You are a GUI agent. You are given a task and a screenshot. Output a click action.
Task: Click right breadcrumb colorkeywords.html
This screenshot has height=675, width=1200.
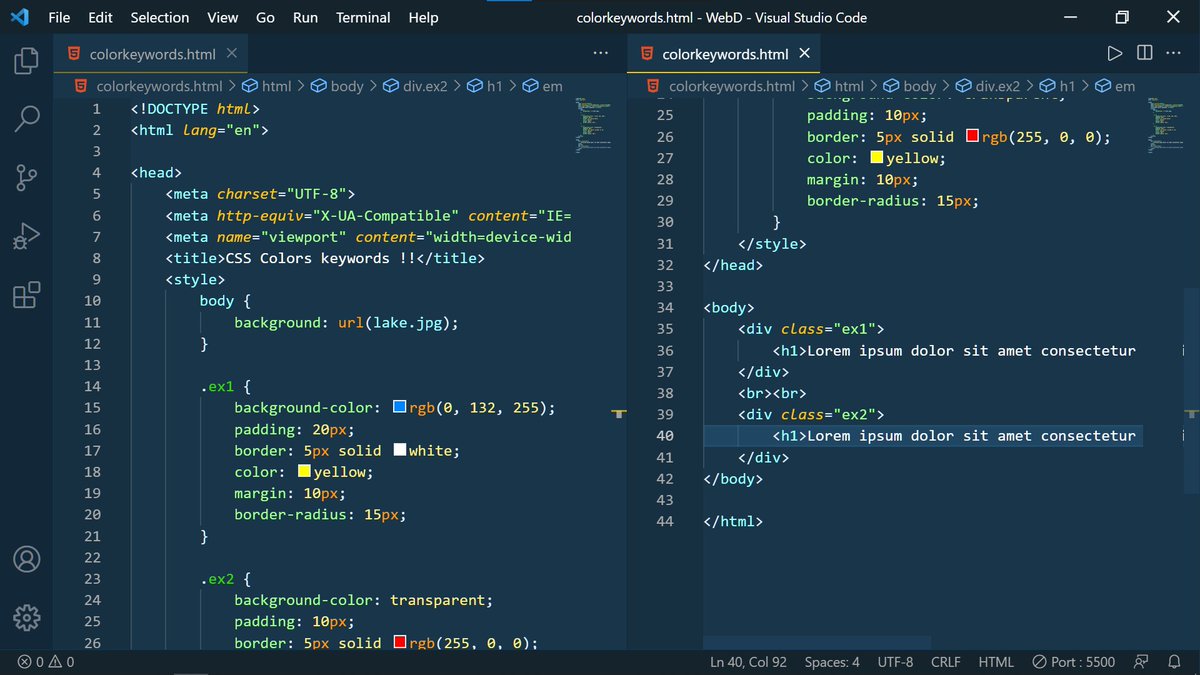coord(720,86)
